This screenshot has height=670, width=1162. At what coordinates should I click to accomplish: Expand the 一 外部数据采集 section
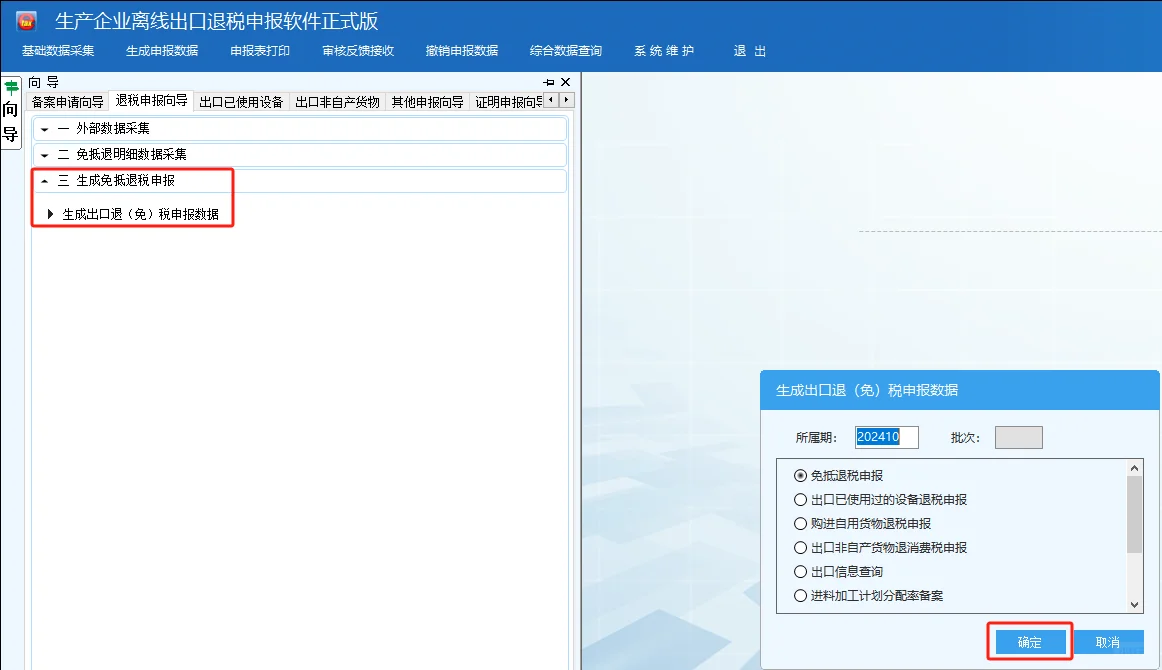(44, 128)
